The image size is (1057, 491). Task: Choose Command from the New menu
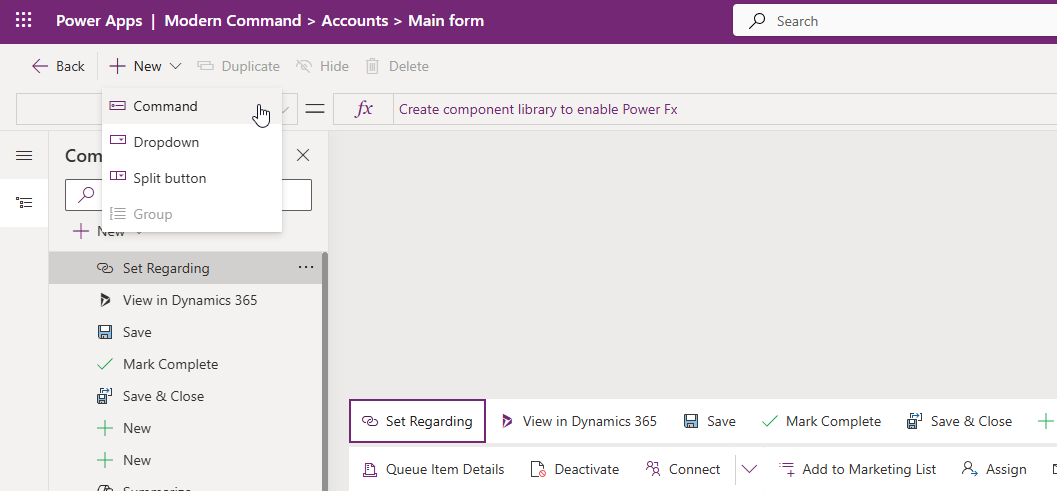pos(192,107)
